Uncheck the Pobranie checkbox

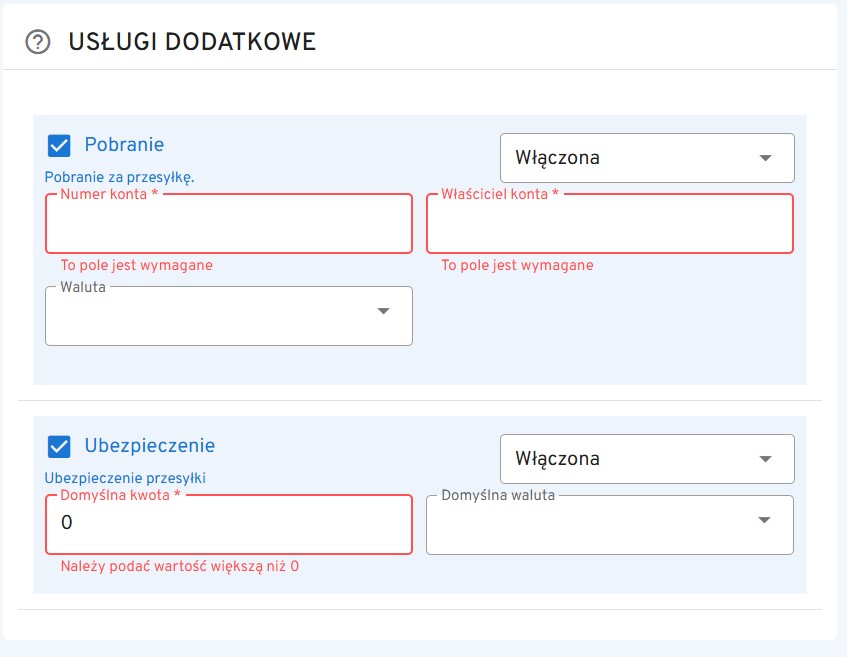click(59, 145)
